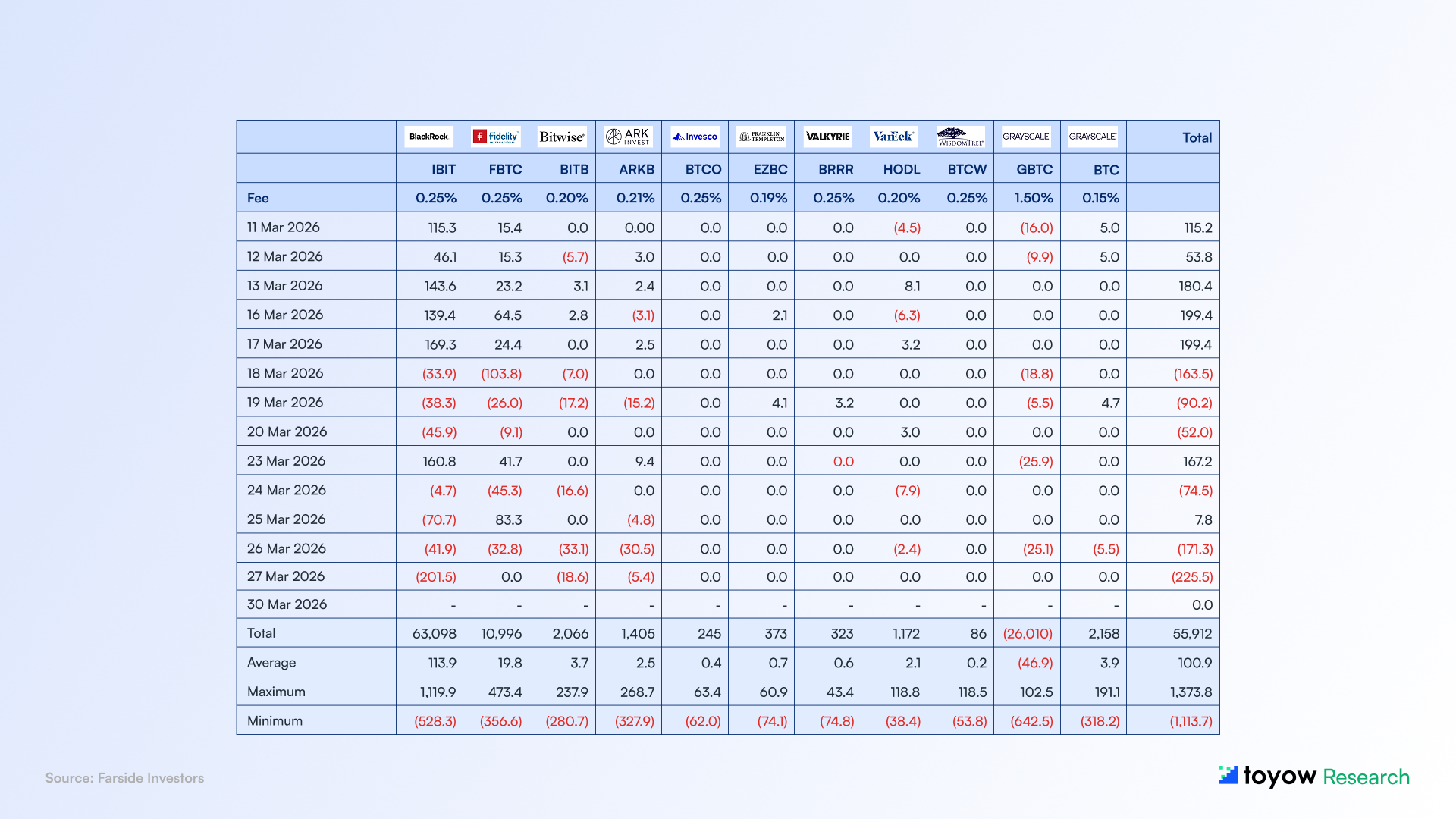Click the Fee row label
The image size is (1456, 819).
click(x=258, y=198)
